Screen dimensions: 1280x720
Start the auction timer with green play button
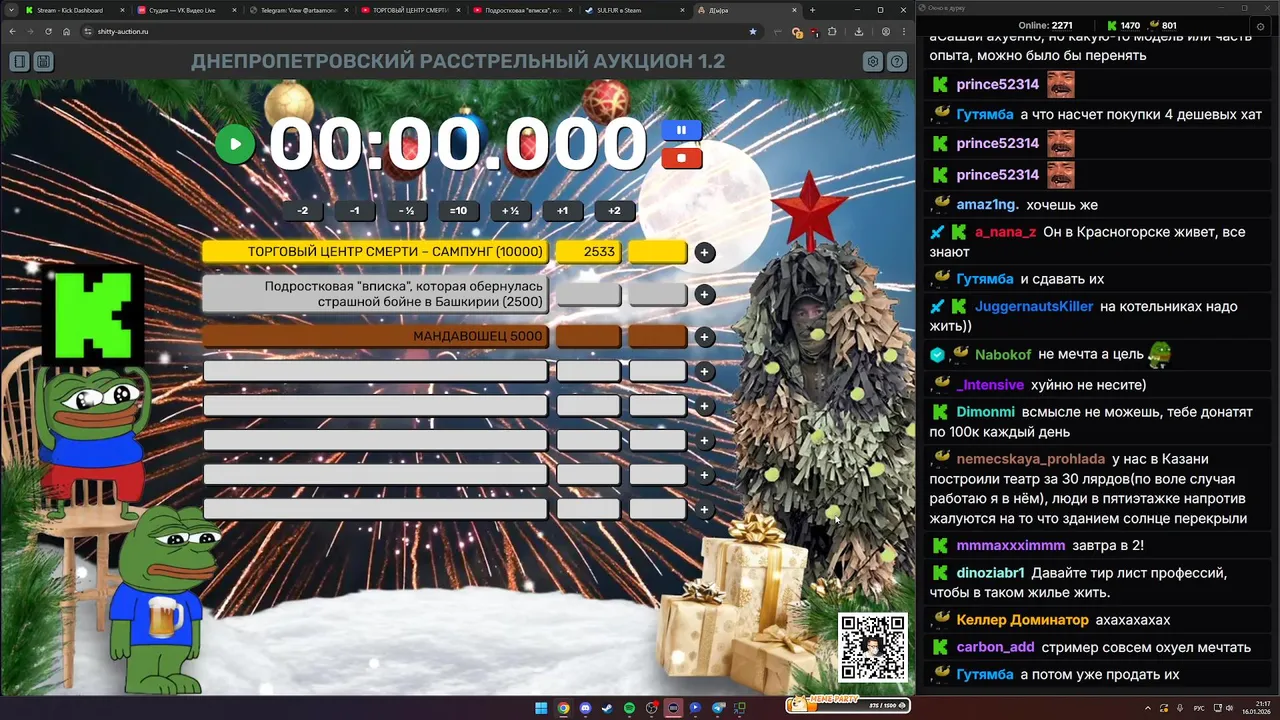[x=235, y=144]
